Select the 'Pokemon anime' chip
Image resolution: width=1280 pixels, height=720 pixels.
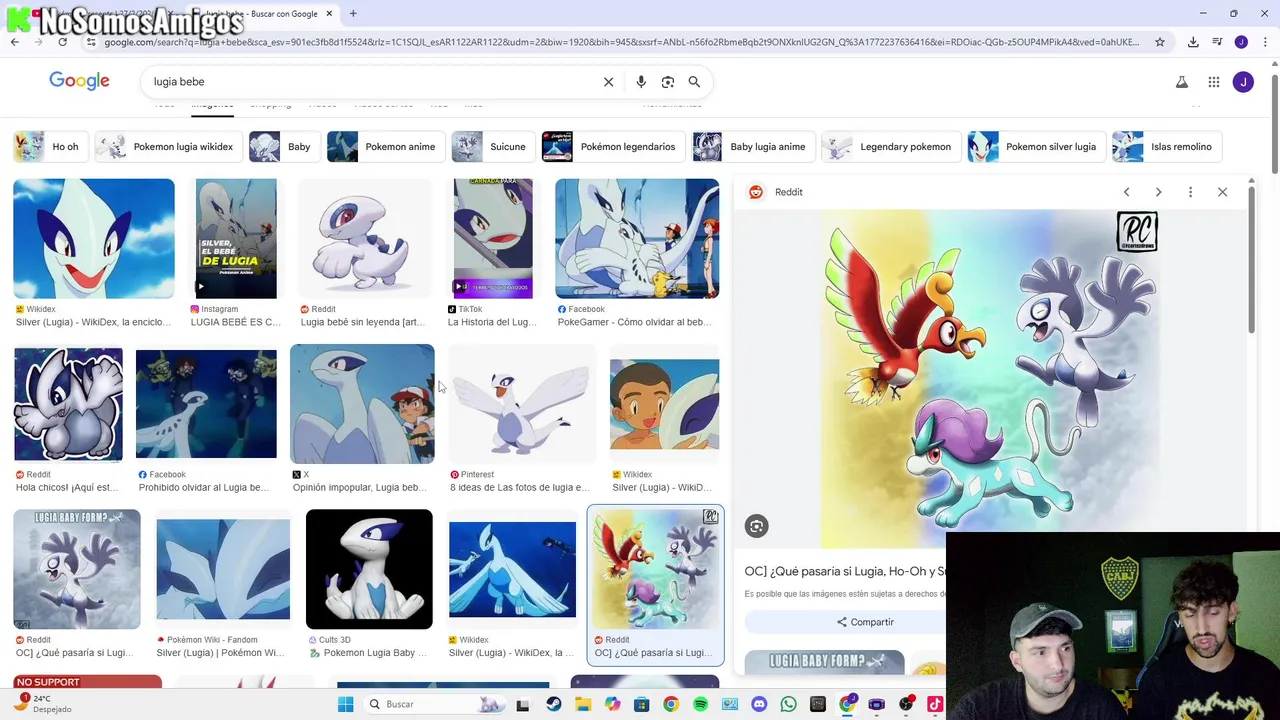click(385, 147)
